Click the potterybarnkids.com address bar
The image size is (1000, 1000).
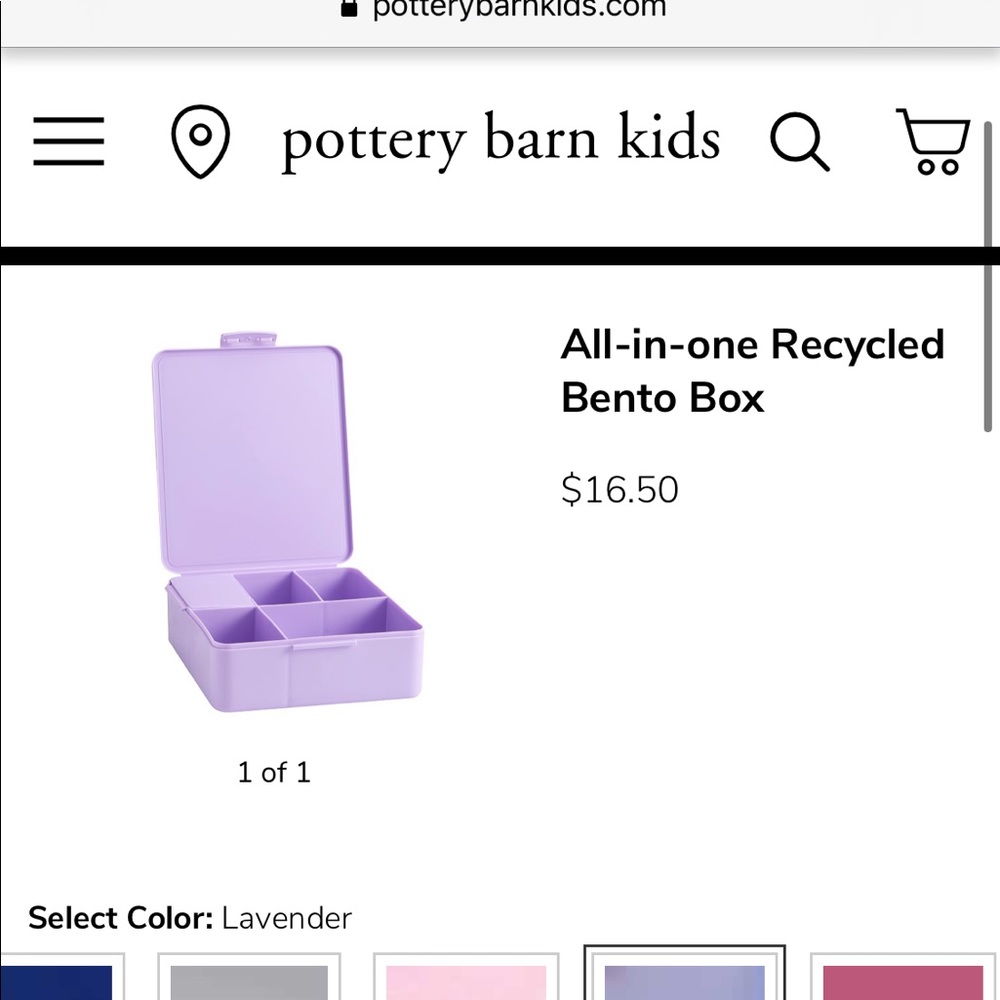pos(517,9)
